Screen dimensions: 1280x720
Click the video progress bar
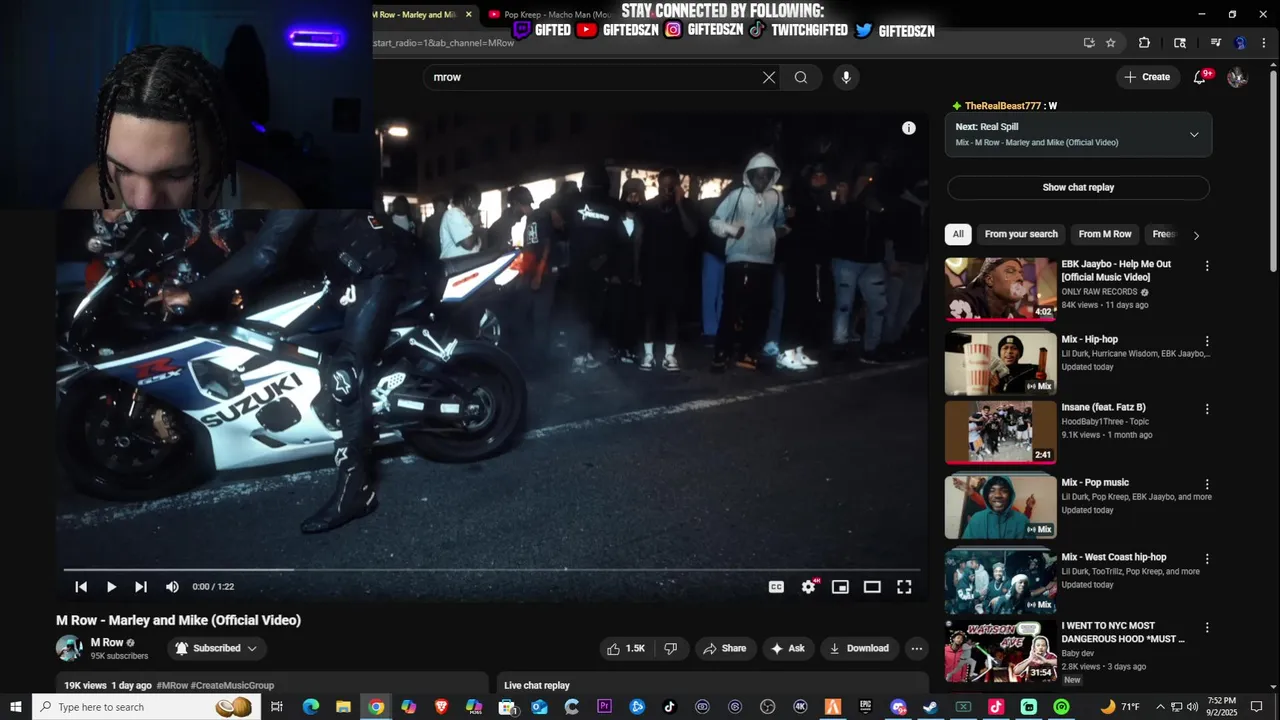point(492,570)
